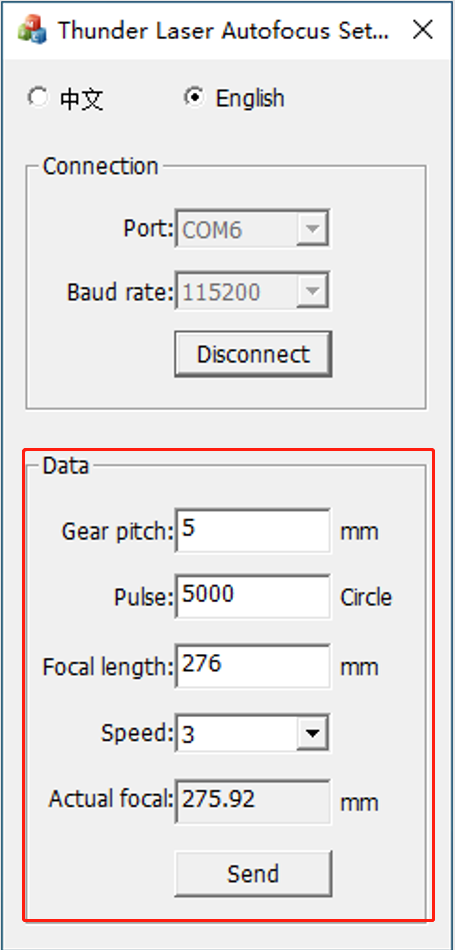Expand the Speed dropdown arrow

point(312,733)
